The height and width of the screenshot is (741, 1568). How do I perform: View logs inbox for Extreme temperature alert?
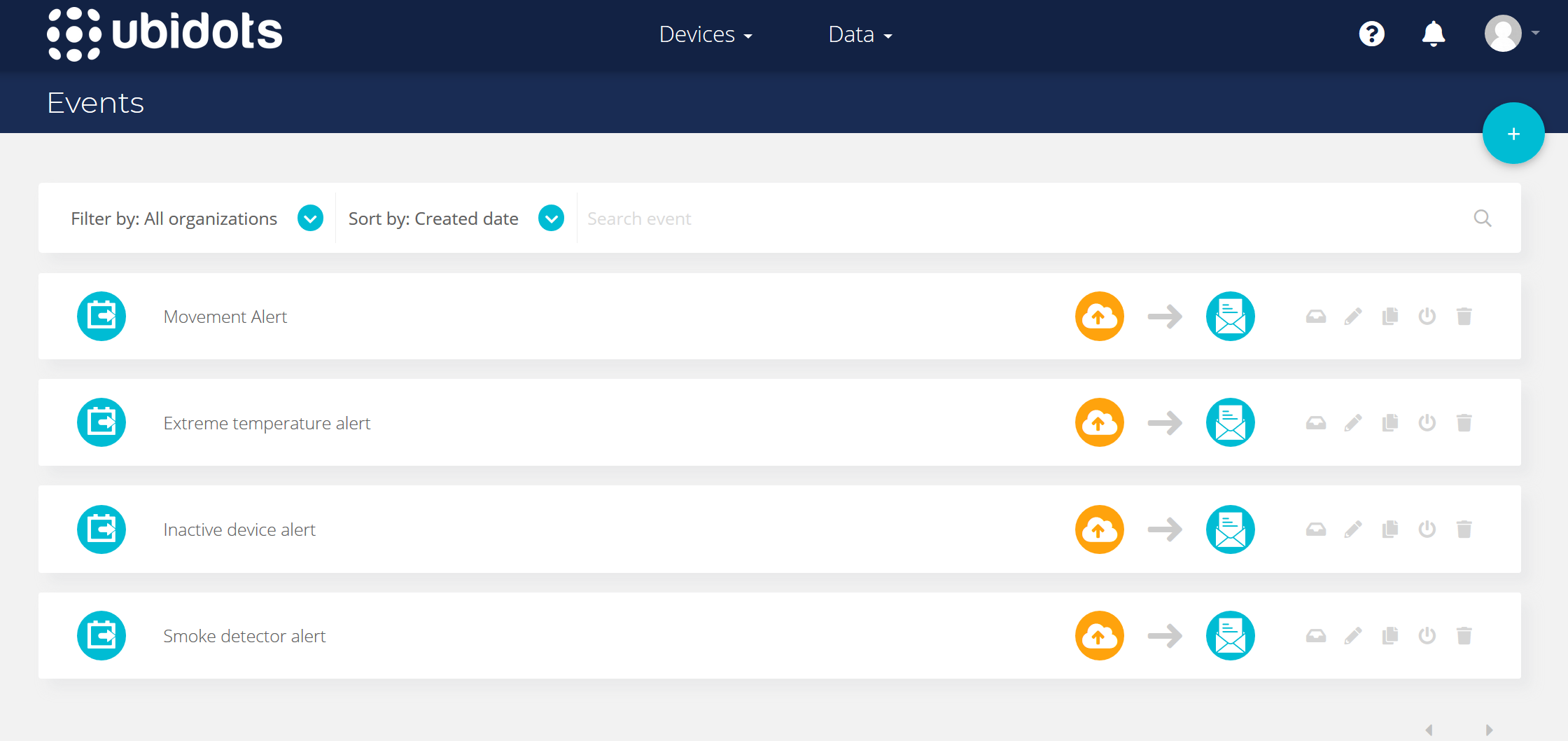1316,423
